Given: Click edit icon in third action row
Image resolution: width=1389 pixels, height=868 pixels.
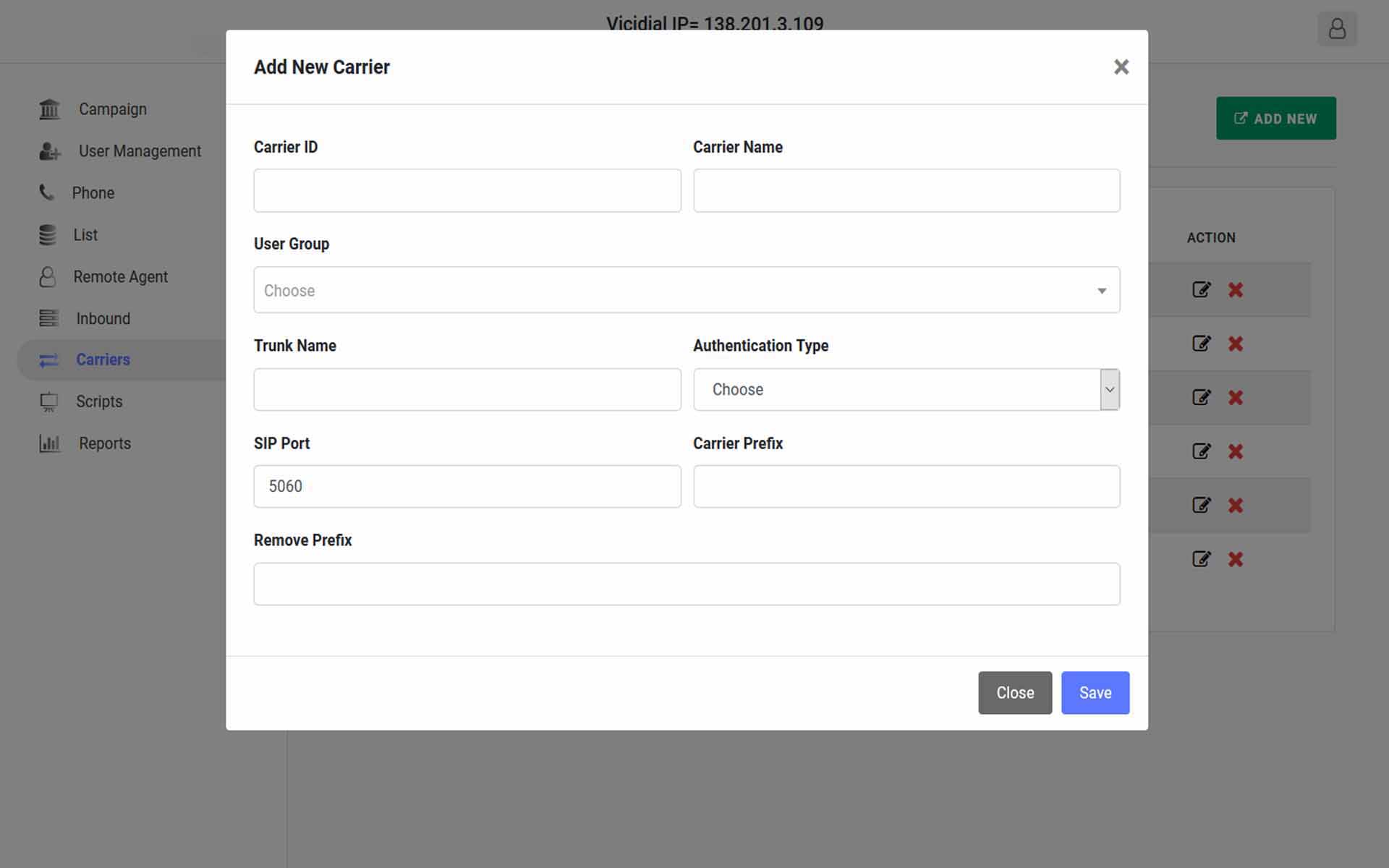Looking at the screenshot, I should point(1201,397).
